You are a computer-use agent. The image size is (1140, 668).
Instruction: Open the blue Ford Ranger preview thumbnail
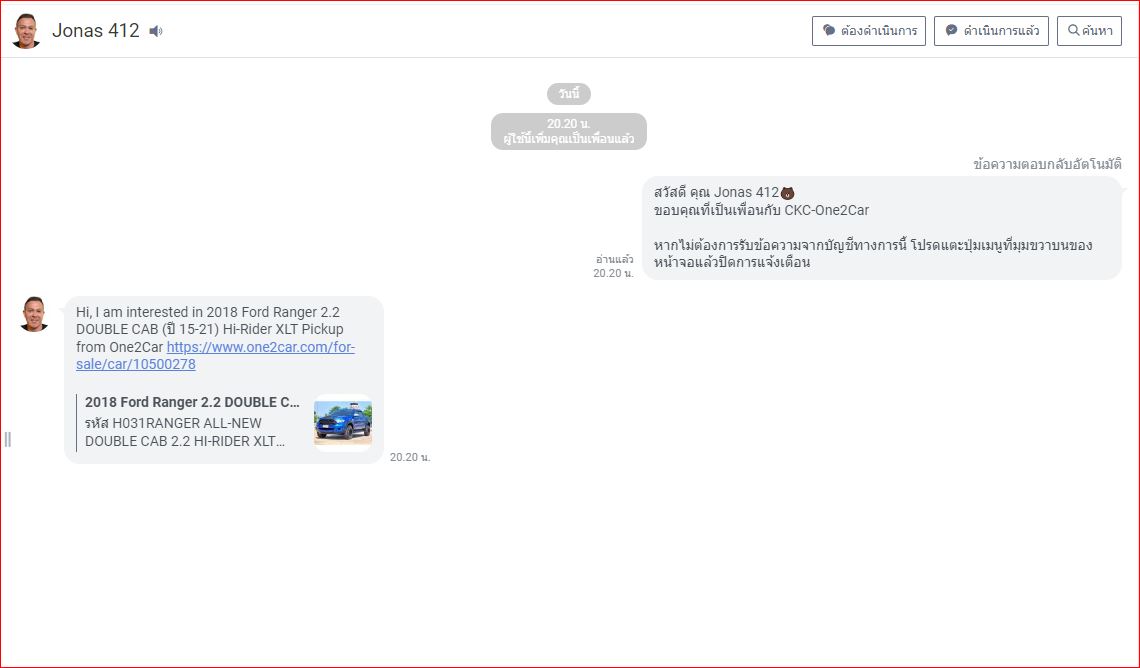pos(343,422)
